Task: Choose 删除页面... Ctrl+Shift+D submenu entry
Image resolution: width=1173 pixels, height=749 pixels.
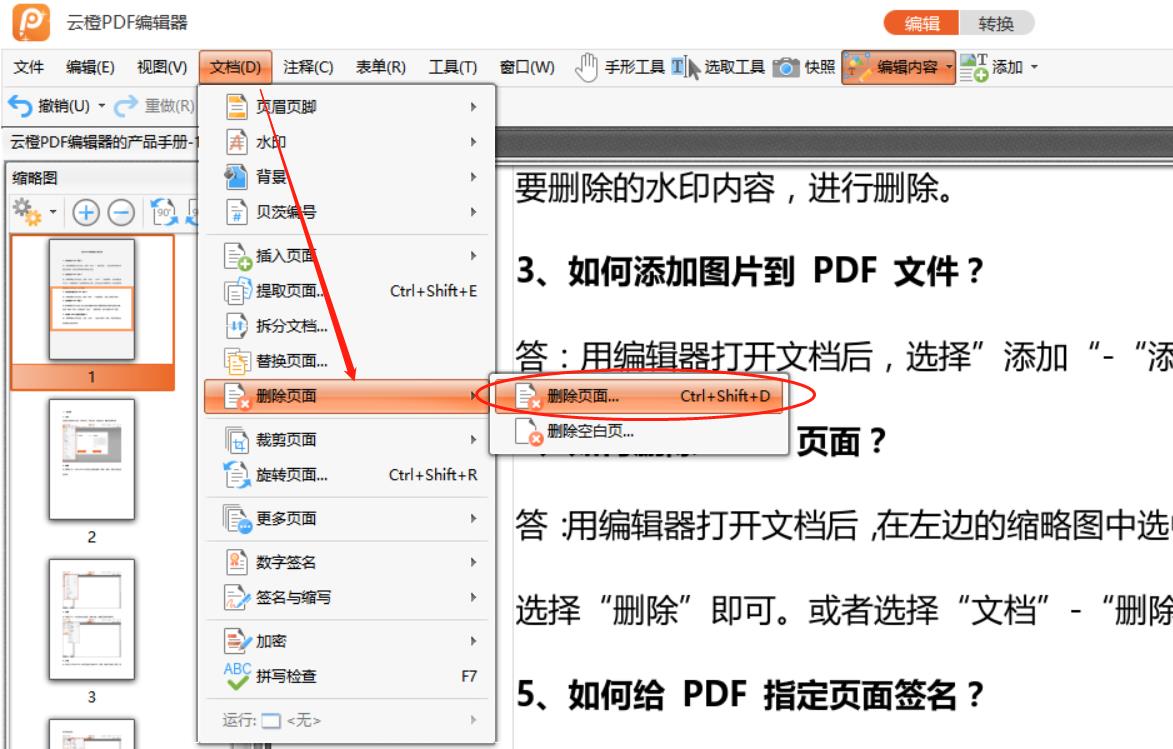Action: (x=638, y=396)
